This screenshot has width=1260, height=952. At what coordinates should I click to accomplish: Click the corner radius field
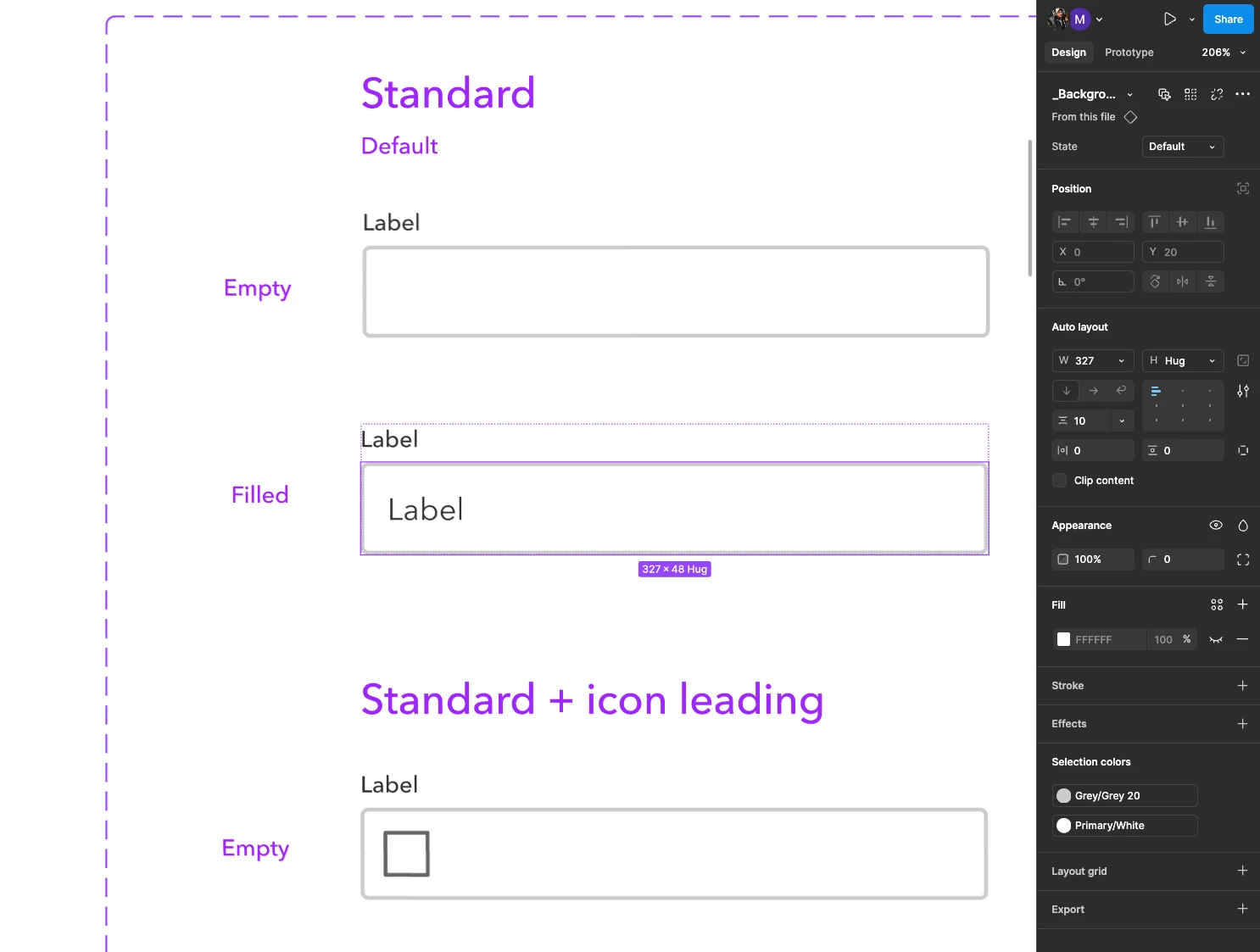[1183, 560]
